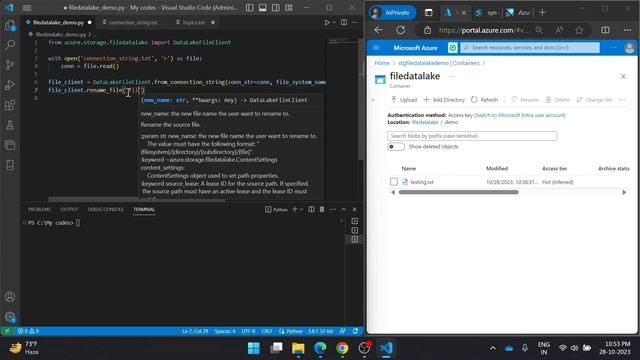Click the blob list right scroll arrow

[624, 192]
